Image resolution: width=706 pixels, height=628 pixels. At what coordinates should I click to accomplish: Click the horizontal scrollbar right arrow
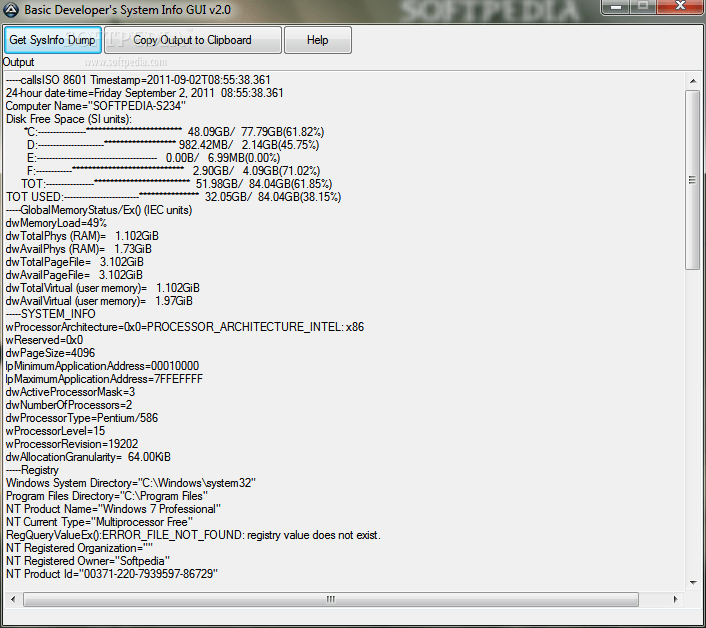(675, 599)
